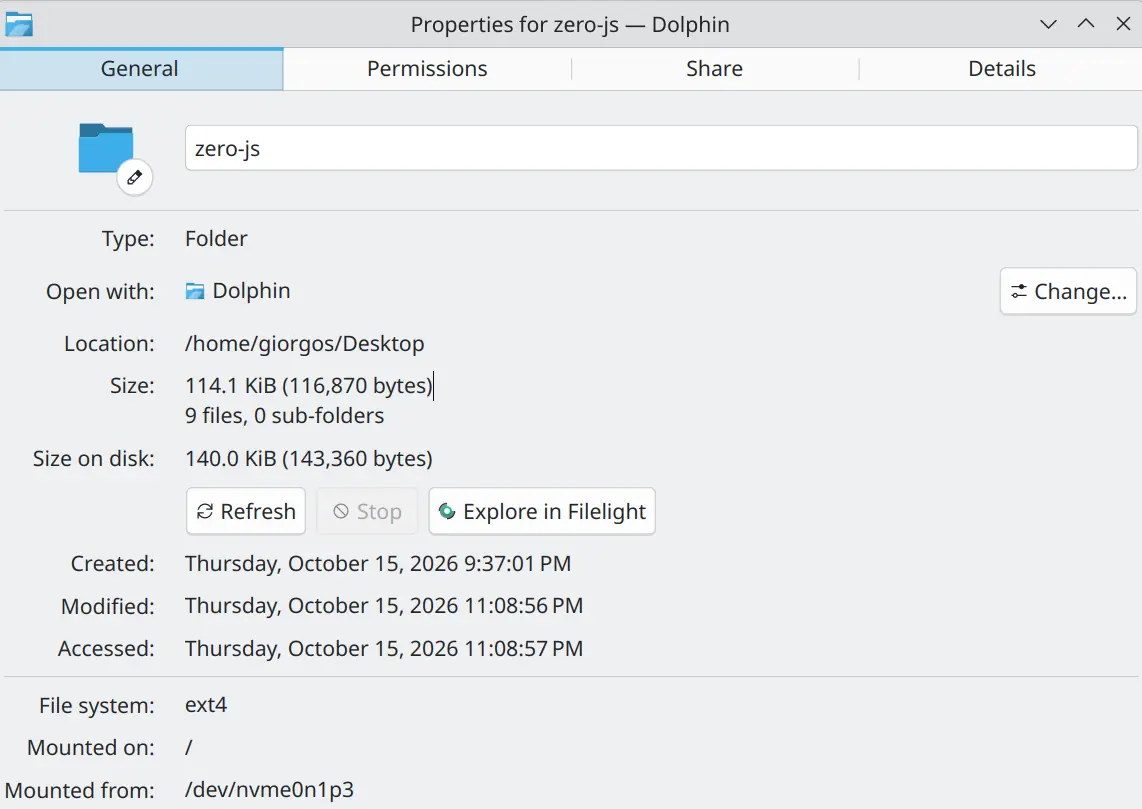Minimize the Properties window
The width and height of the screenshot is (1142, 809).
tap(1048, 24)
